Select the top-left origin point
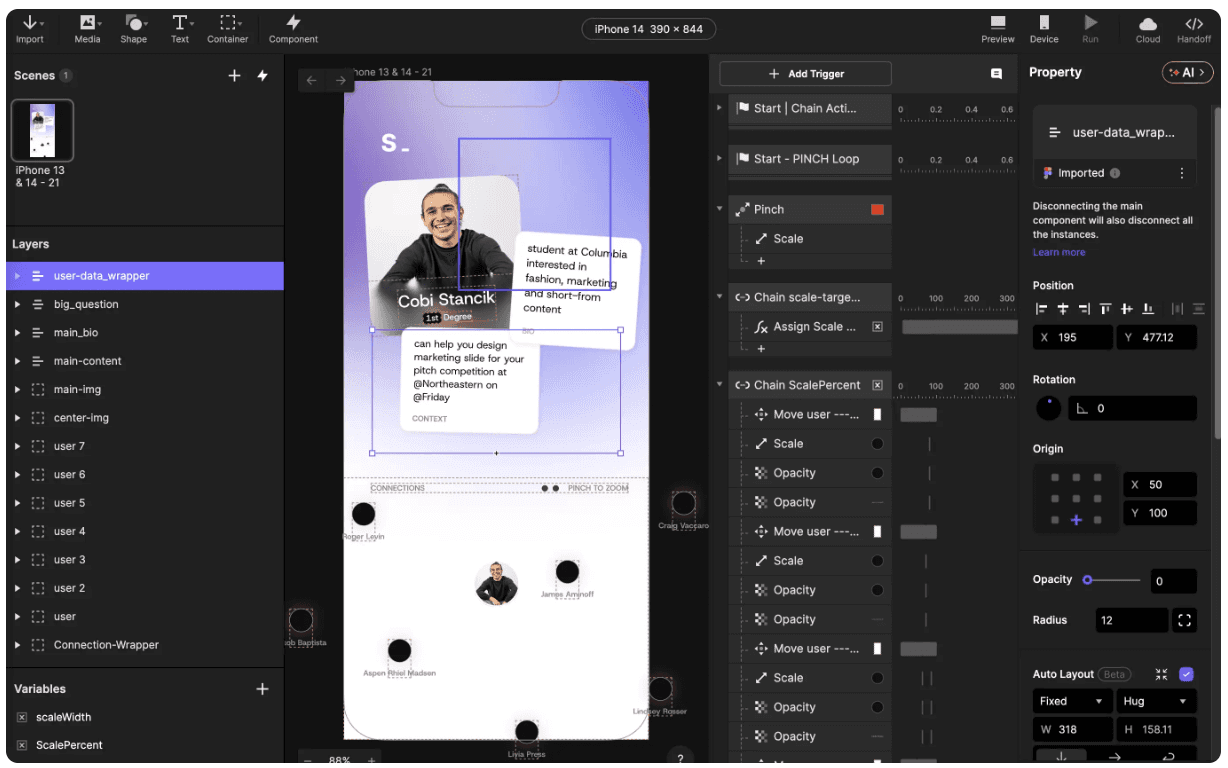Viewport: 1228px width, 768px height. pyautogui.click(x=1055, y=477)
